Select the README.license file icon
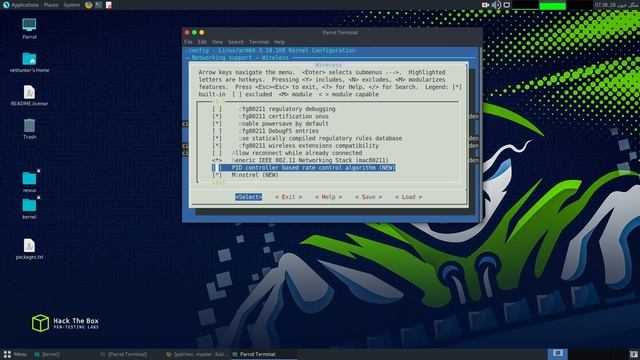The image size is (640, 360). [29, 92]
